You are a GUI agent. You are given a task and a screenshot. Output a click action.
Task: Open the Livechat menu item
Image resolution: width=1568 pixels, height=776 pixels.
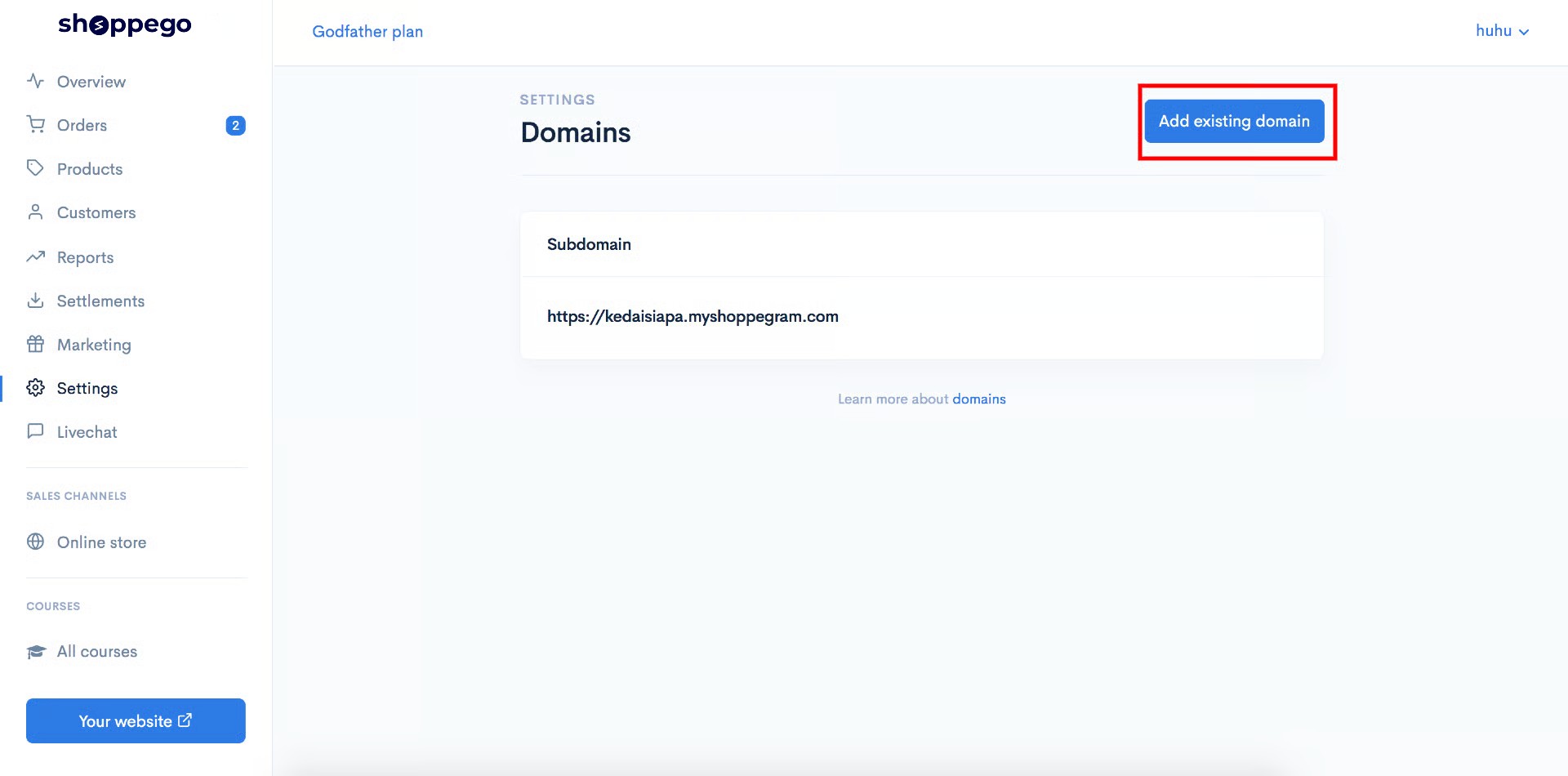(x=136, y=432)
